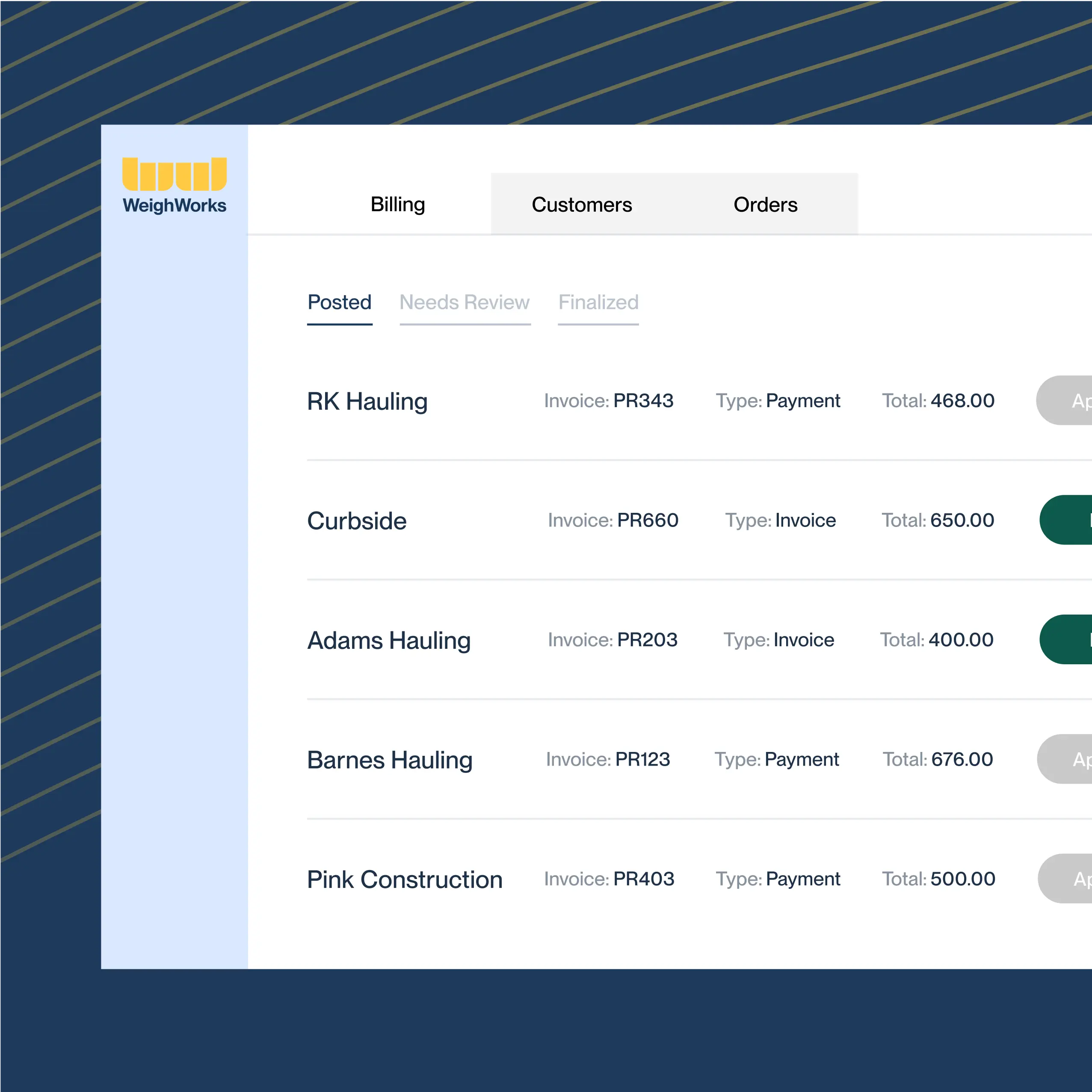Open the Billing tab
The height and width of the screenshot is (1092, 1092).
click(397, 204)
